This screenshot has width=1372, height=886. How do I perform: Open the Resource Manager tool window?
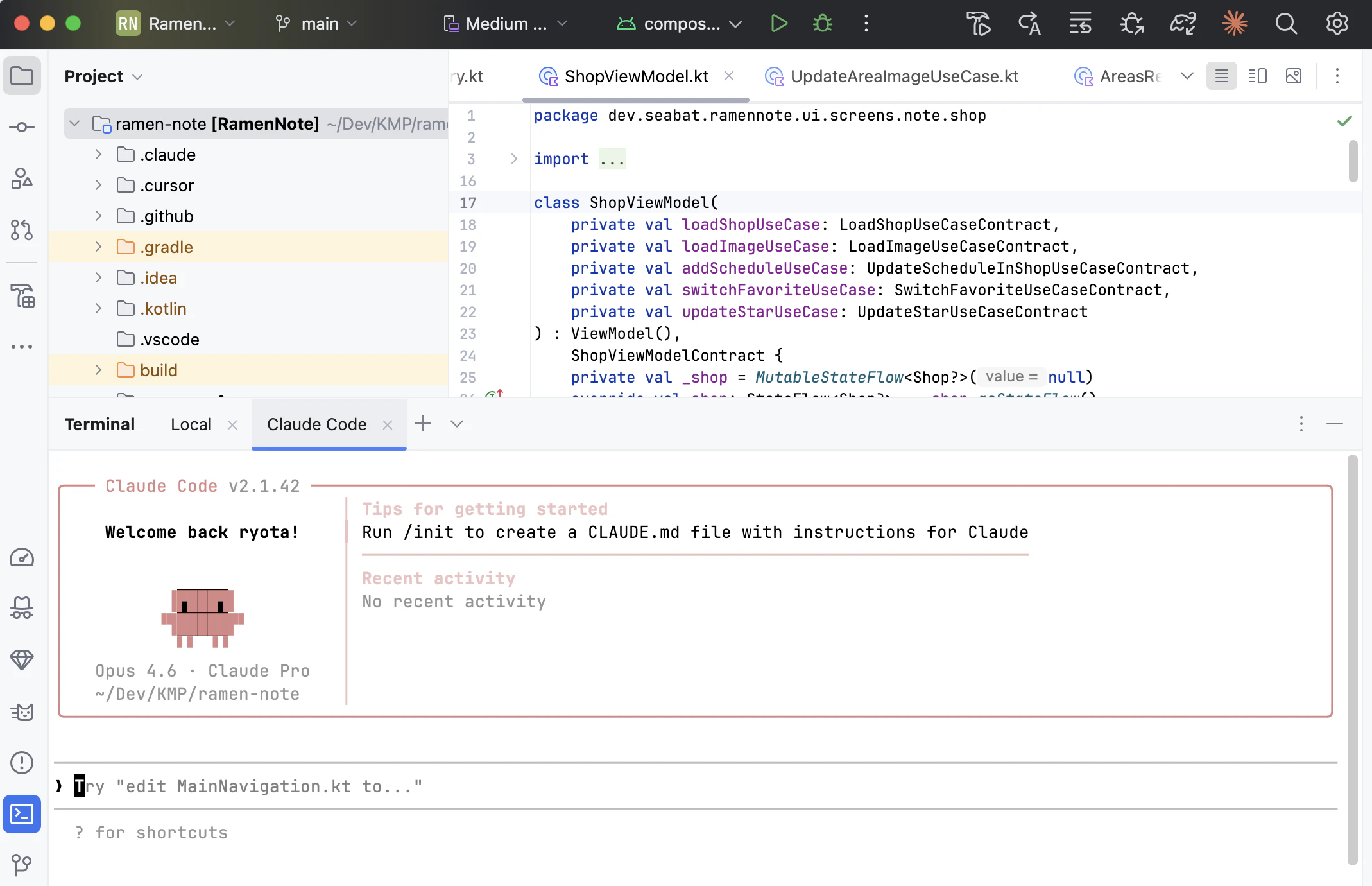[x=22, y=296]
